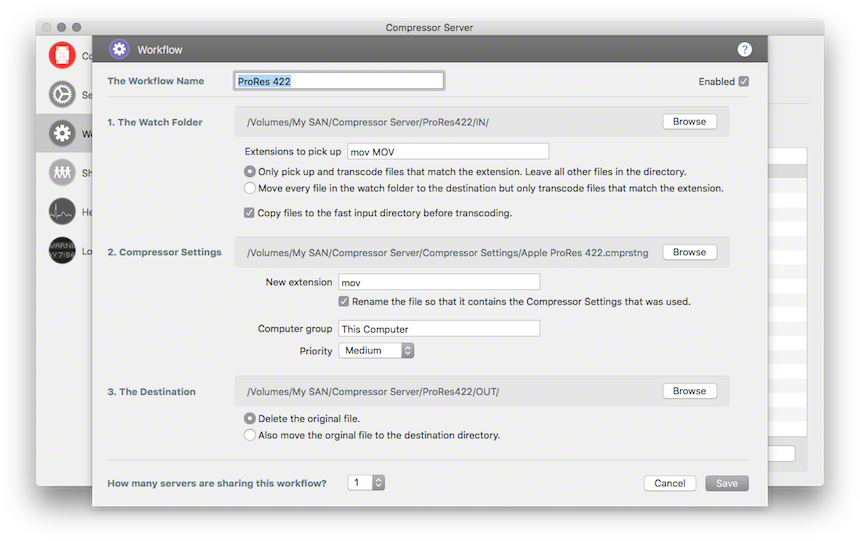Select the Workflows gear sidebar icon
This screenshot has width=860, height=541.
click(62, 133)
